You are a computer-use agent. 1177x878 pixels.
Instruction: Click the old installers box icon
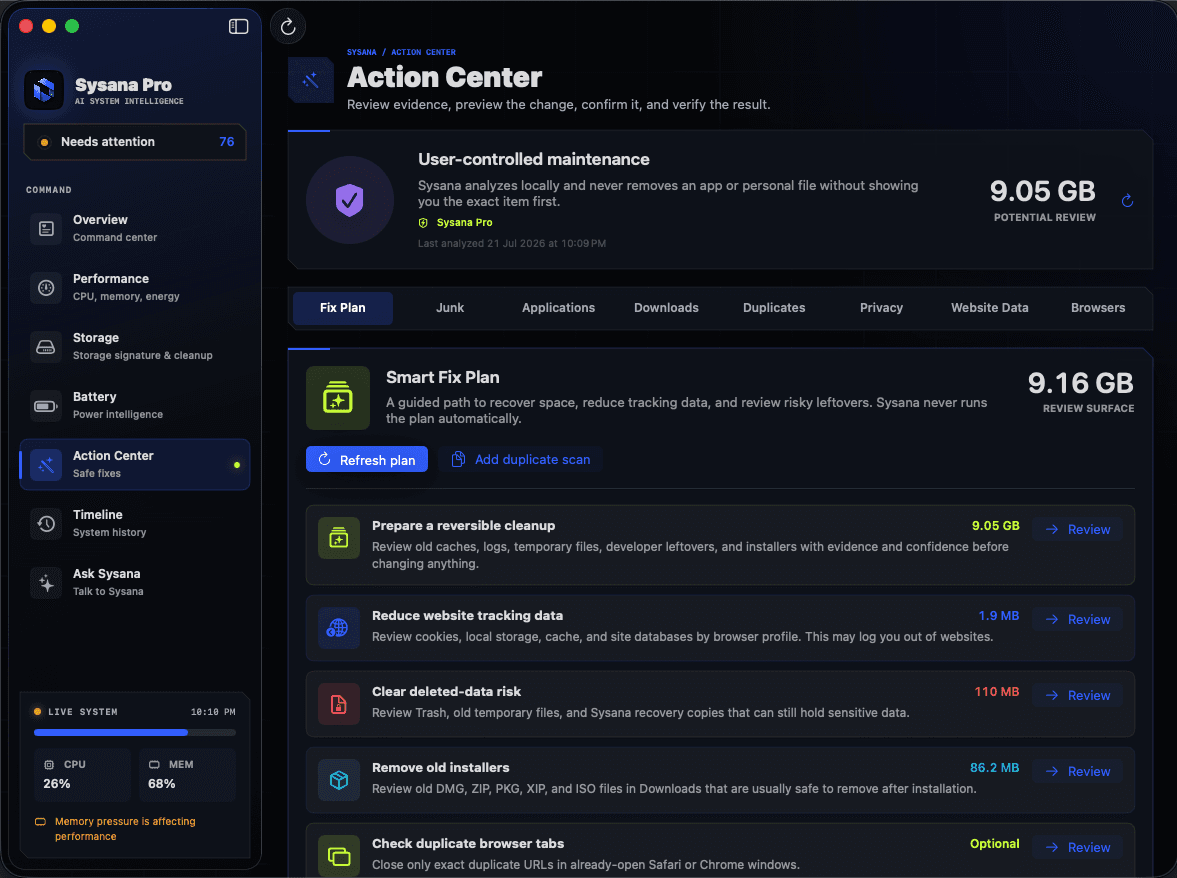[x=339, y=780]
